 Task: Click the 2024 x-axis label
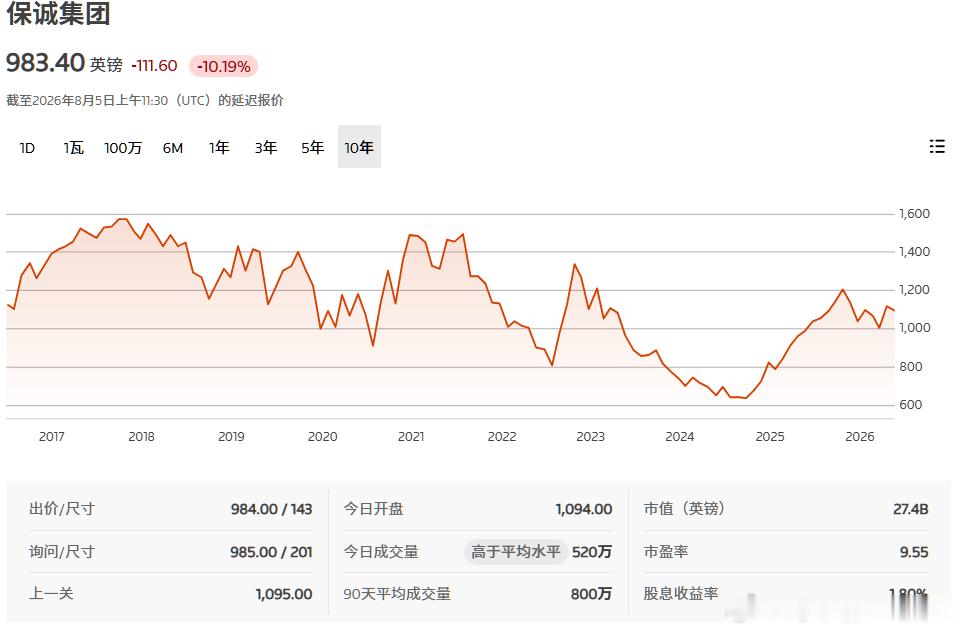680,436
